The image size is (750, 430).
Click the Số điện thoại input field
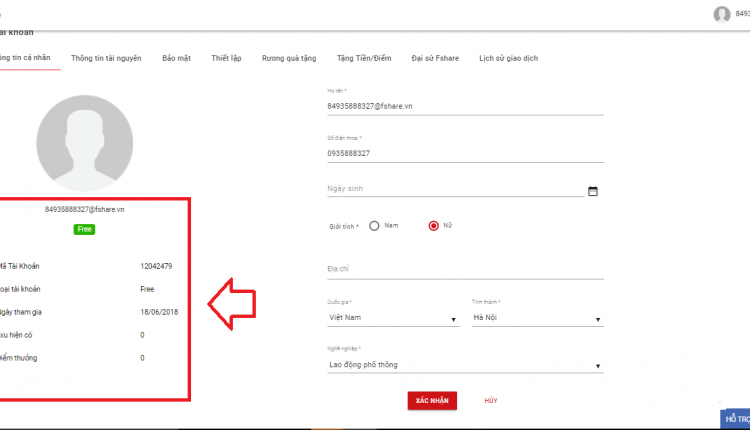point(465,154)
